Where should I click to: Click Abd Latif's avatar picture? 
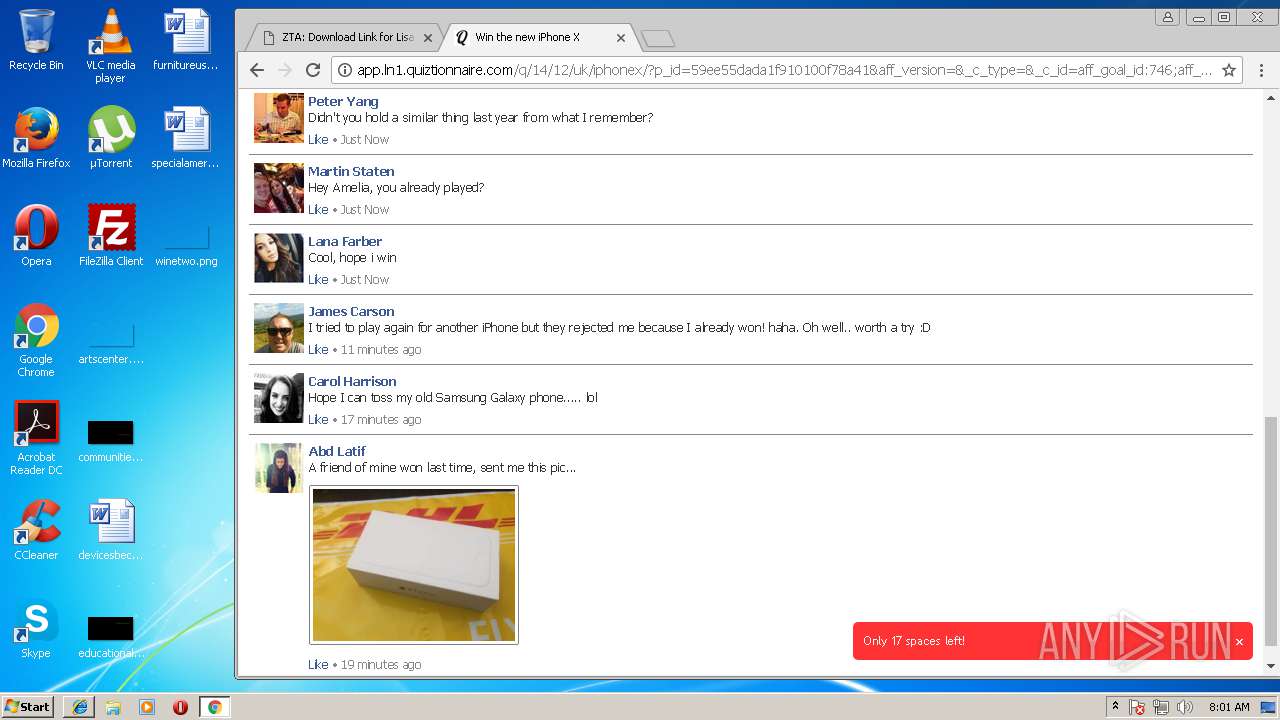278,468
